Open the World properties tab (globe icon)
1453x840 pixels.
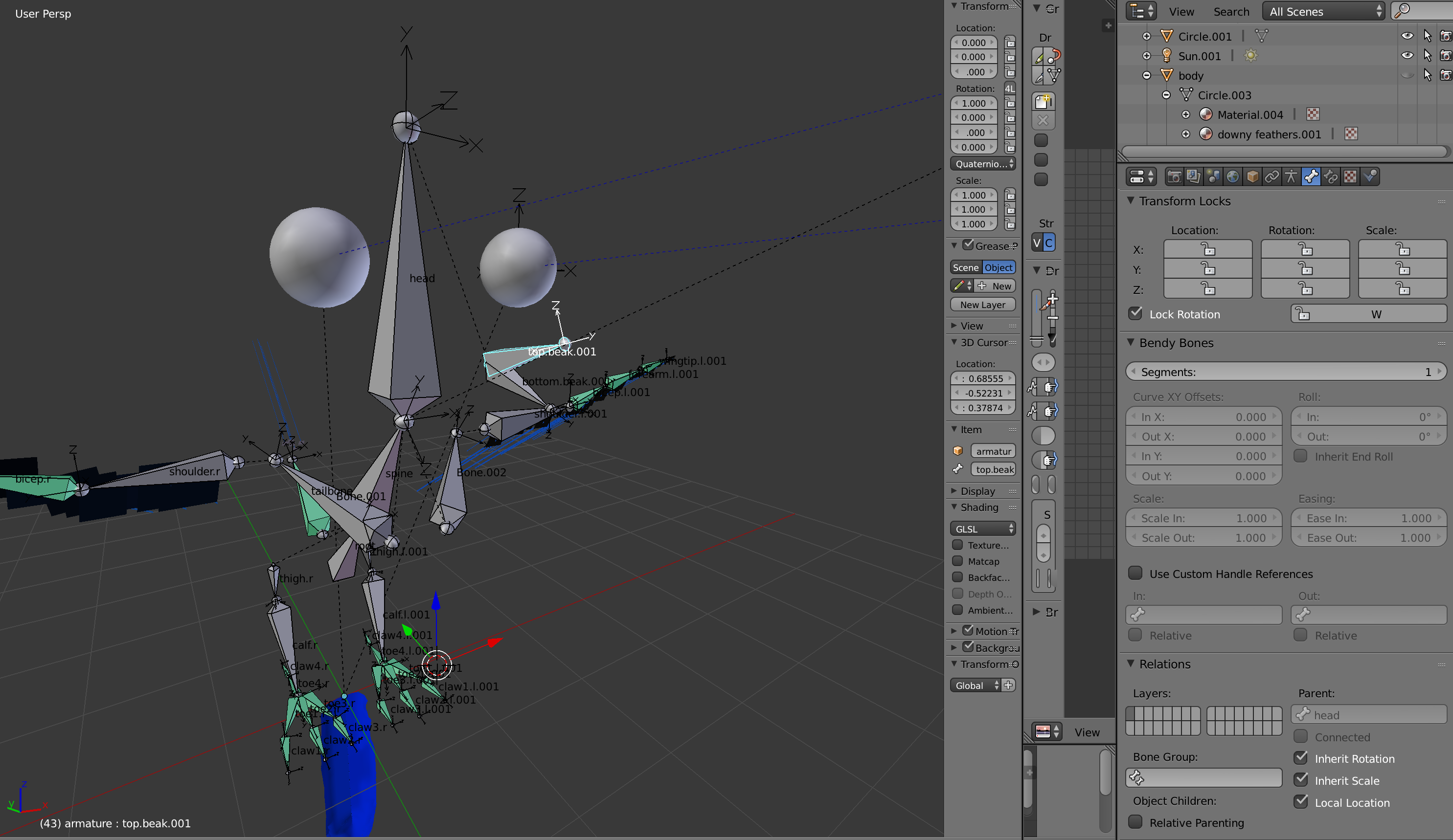pos(1233,177)
